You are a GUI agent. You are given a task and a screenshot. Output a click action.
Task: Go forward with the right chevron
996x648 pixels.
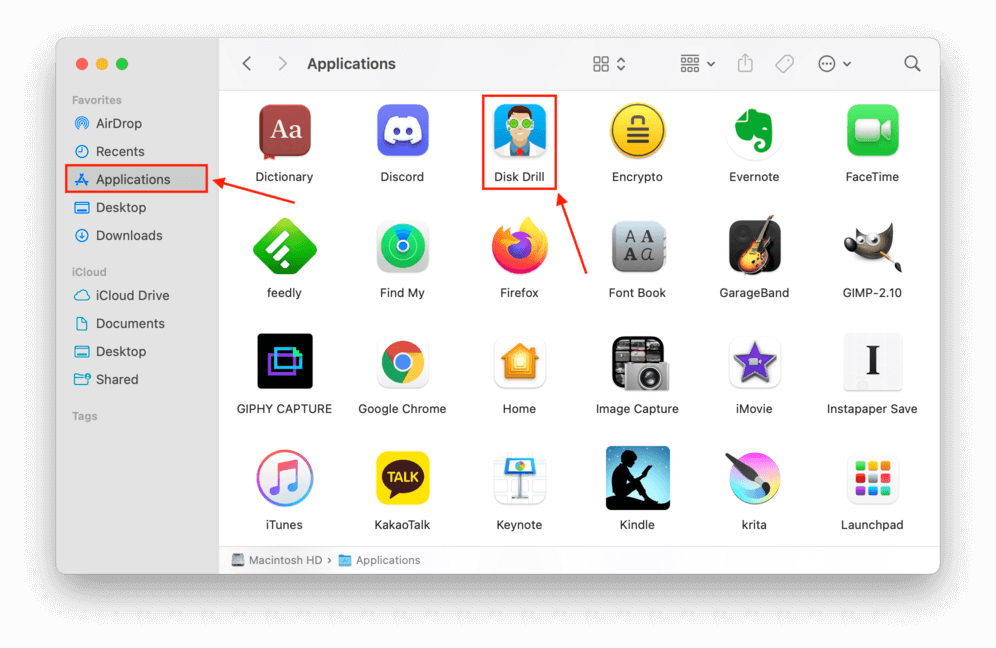tap(283, 64)
